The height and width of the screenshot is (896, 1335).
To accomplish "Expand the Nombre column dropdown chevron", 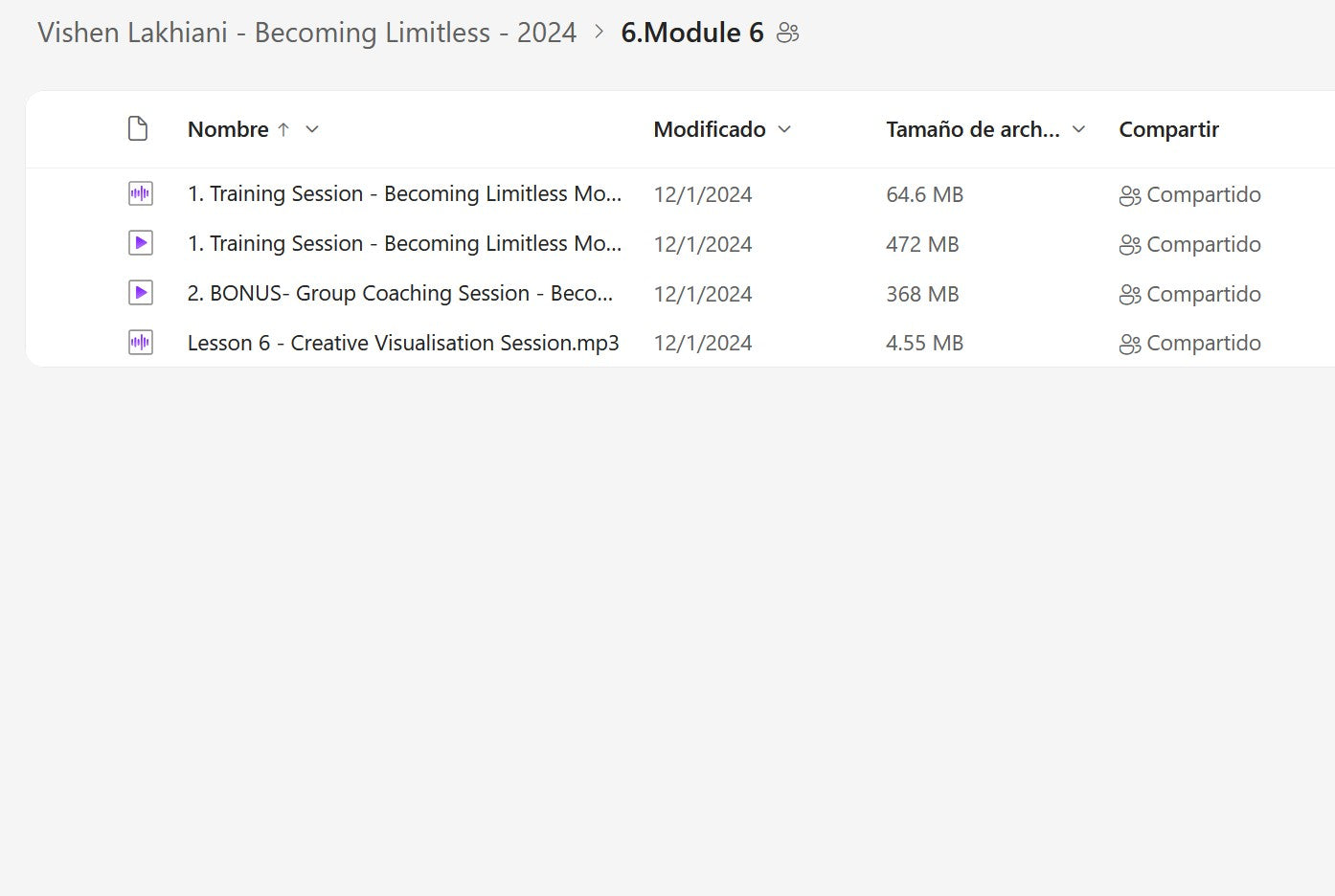I will click(312, 129).
